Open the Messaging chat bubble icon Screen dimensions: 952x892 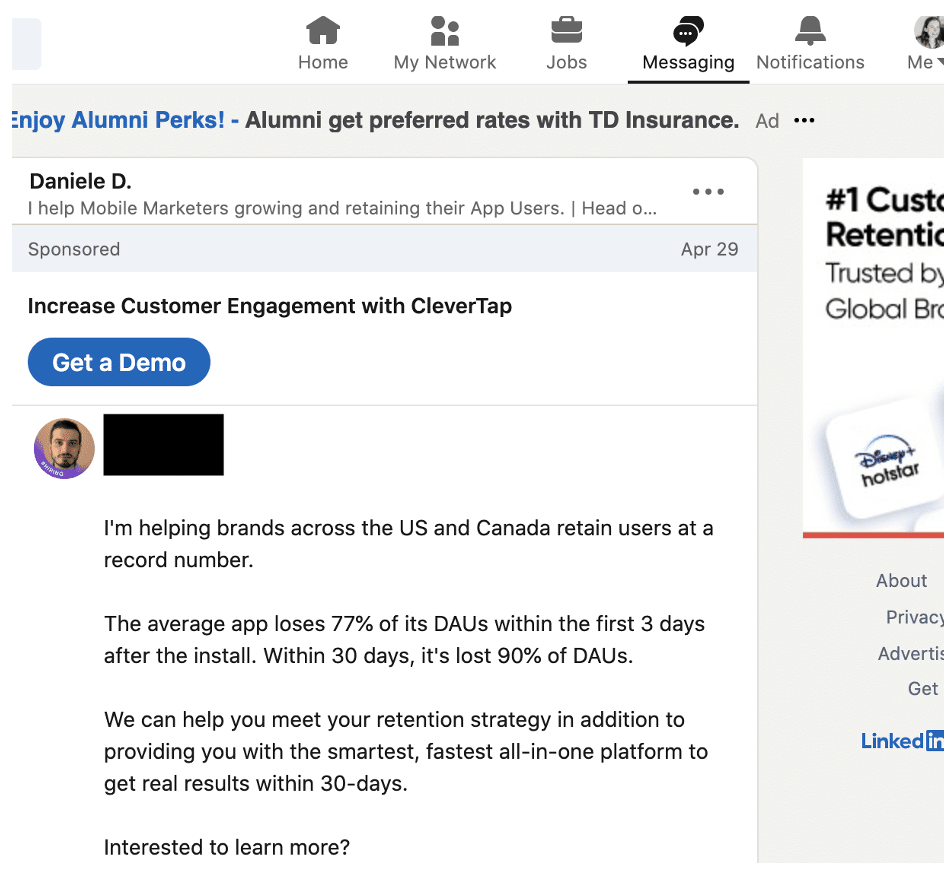688,31
